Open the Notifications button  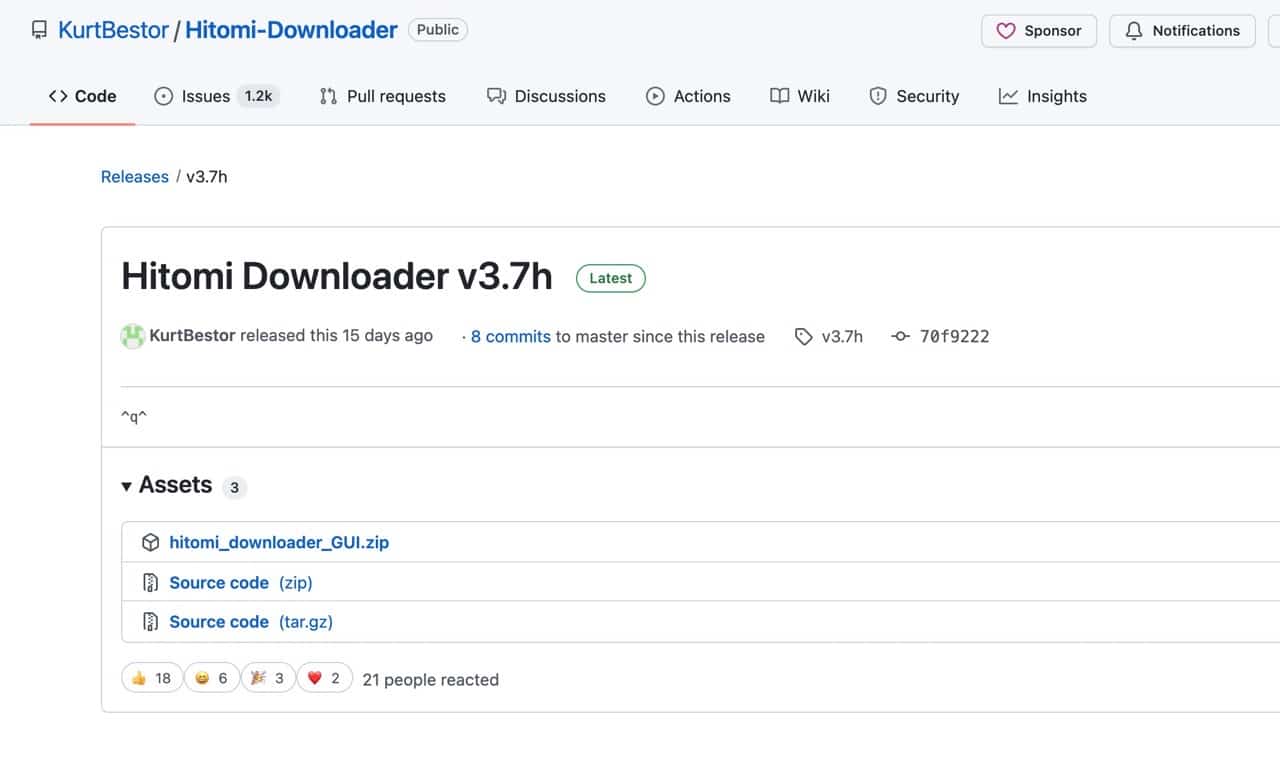[x=1182, y=31]
